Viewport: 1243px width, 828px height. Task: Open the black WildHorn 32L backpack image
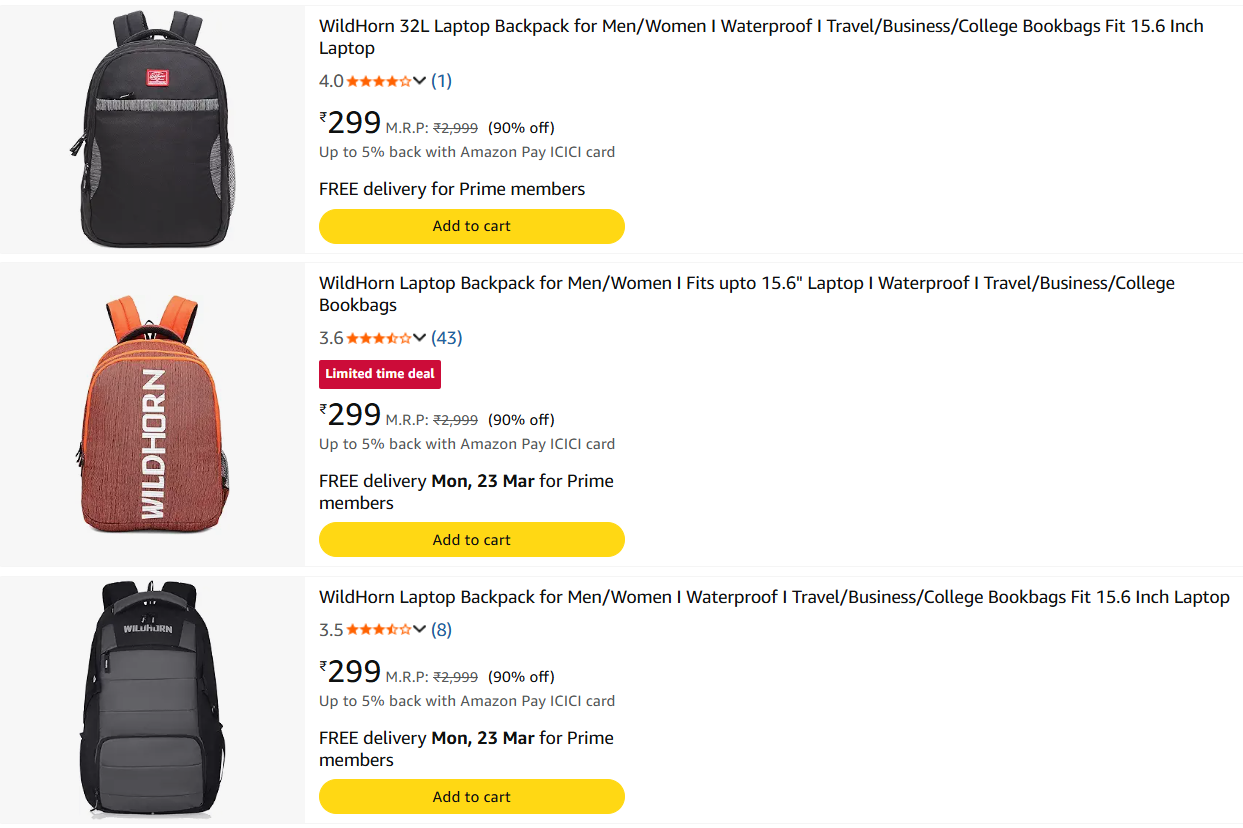pyautogui.click(x=152, y=128)
